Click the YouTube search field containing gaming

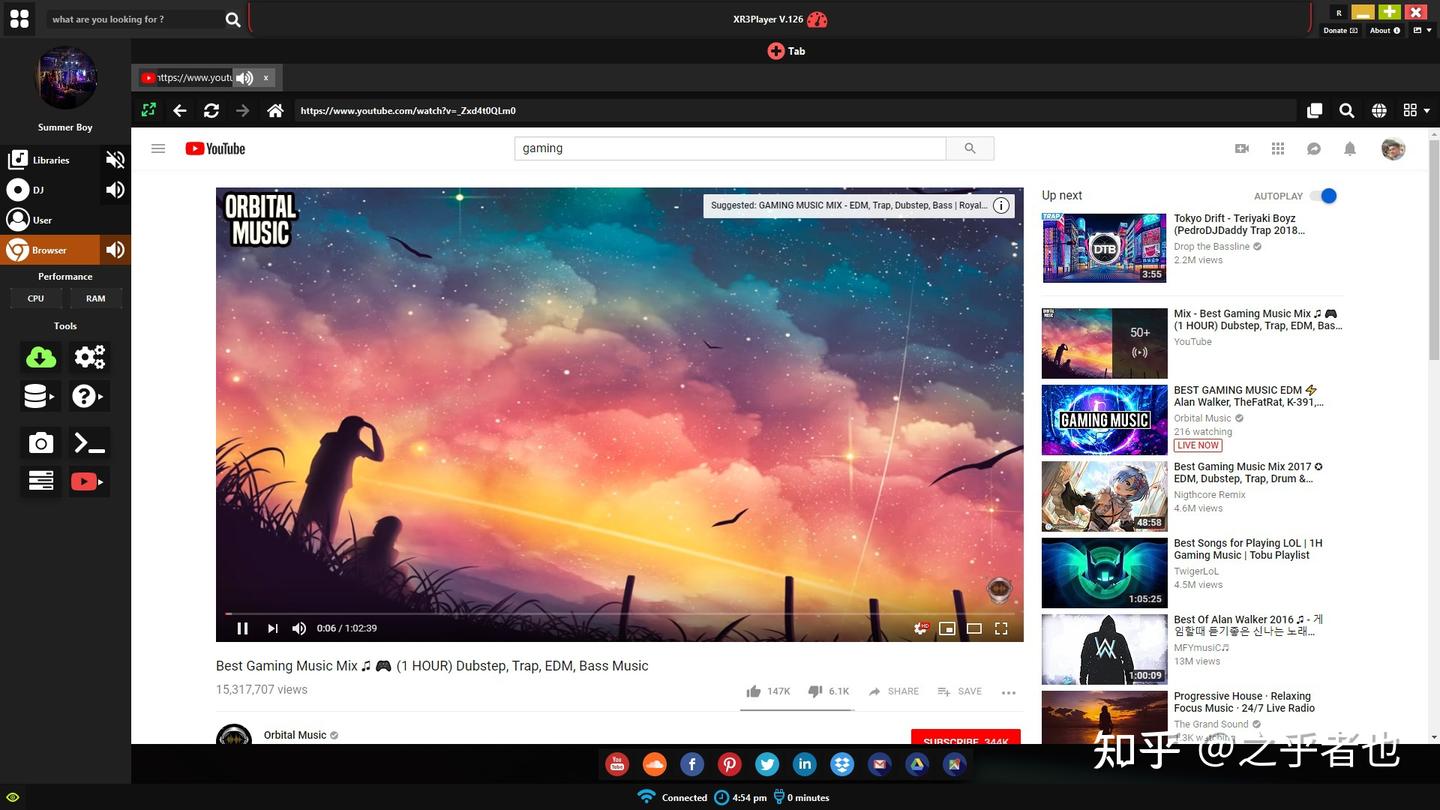point(730,149)
